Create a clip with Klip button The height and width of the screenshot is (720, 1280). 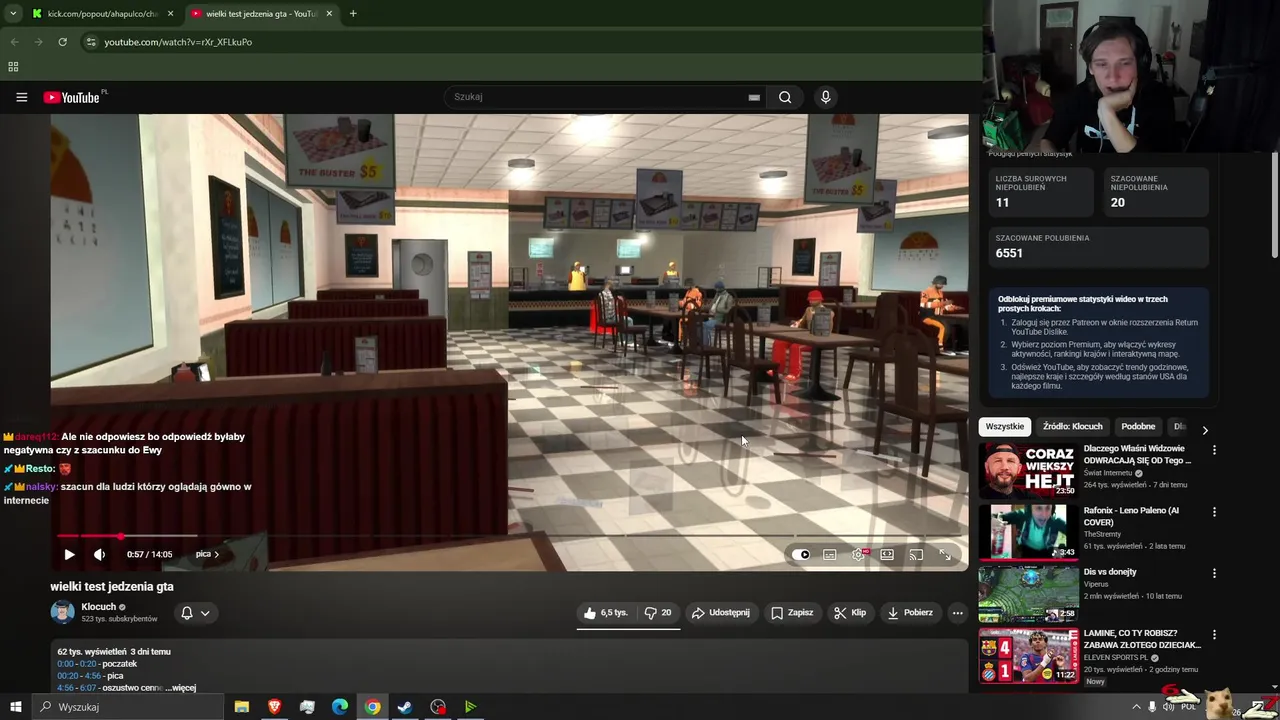click(850, 613)
